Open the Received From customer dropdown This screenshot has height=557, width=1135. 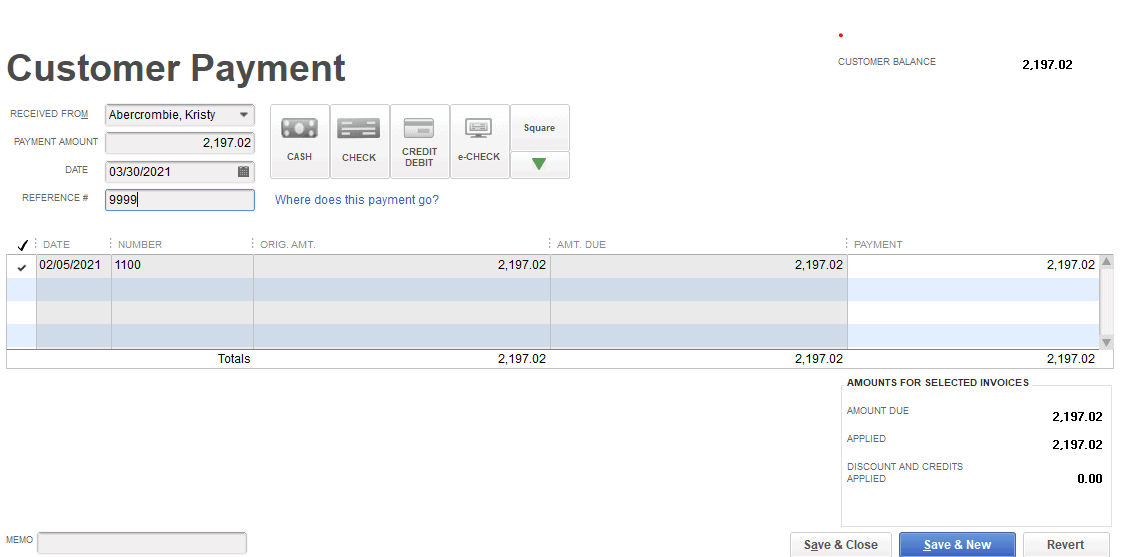click(244, 114)
